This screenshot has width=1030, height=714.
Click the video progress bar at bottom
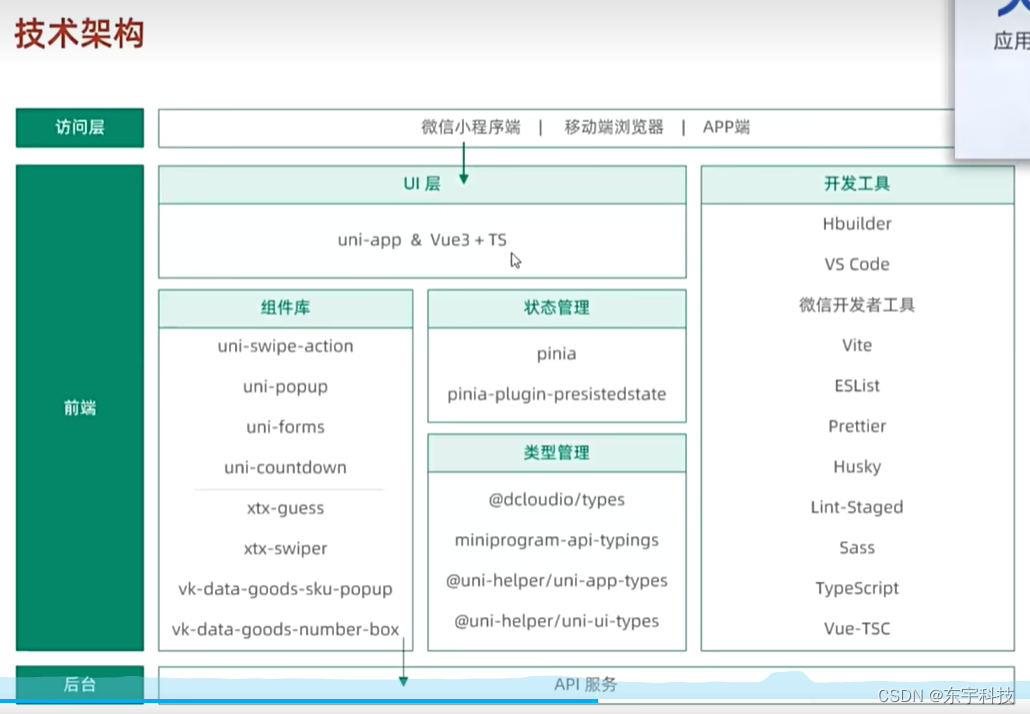click(x=515, y=701)
